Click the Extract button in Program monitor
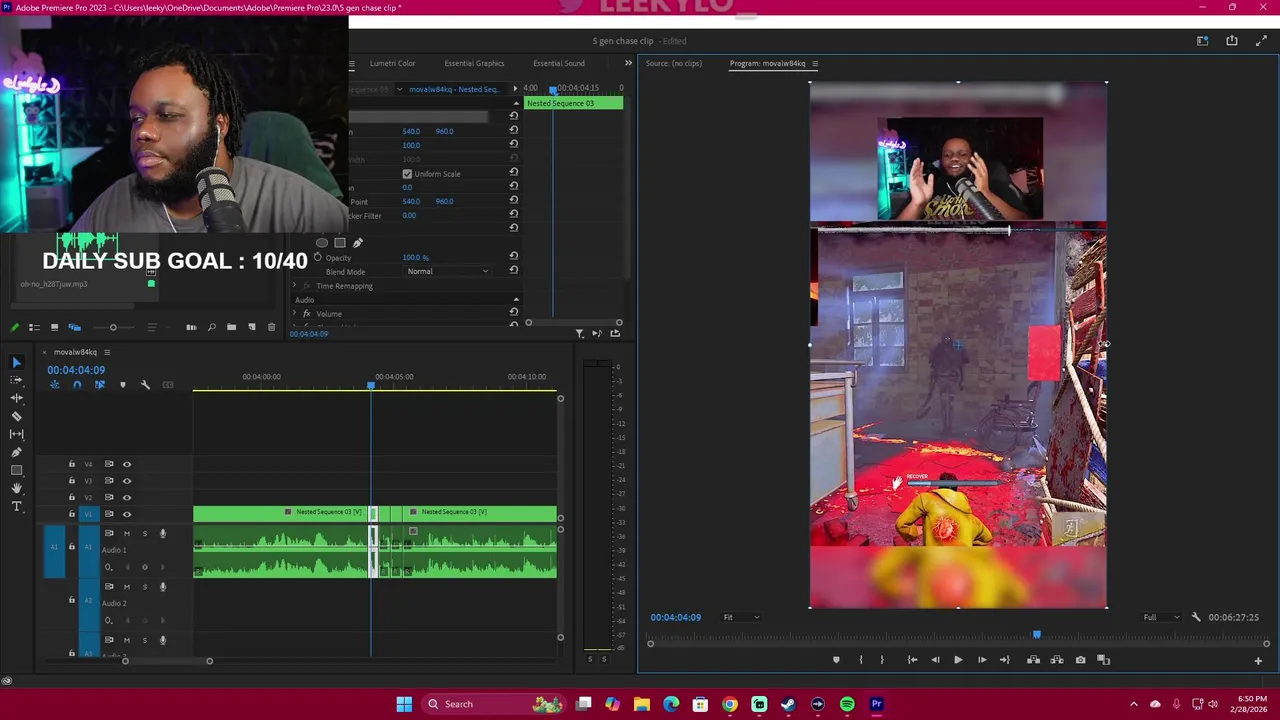The height and width of the screenshot is (720, 1280). pyautogui.click(x=1057, y=660)
